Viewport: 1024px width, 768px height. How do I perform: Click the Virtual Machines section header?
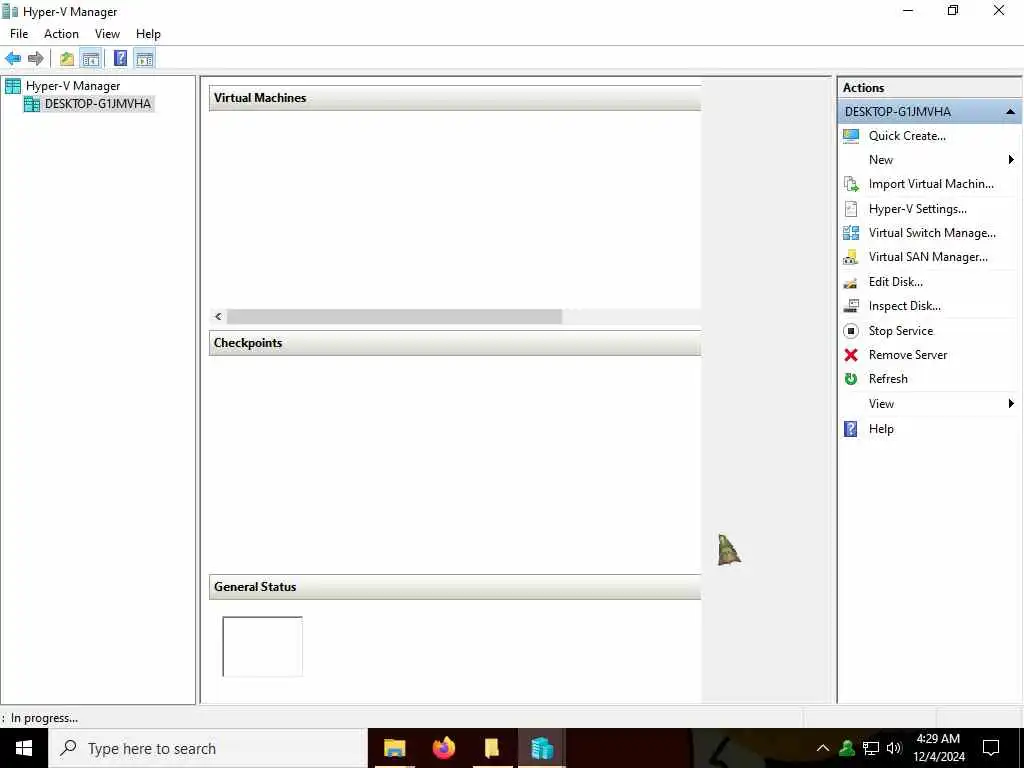455,98
